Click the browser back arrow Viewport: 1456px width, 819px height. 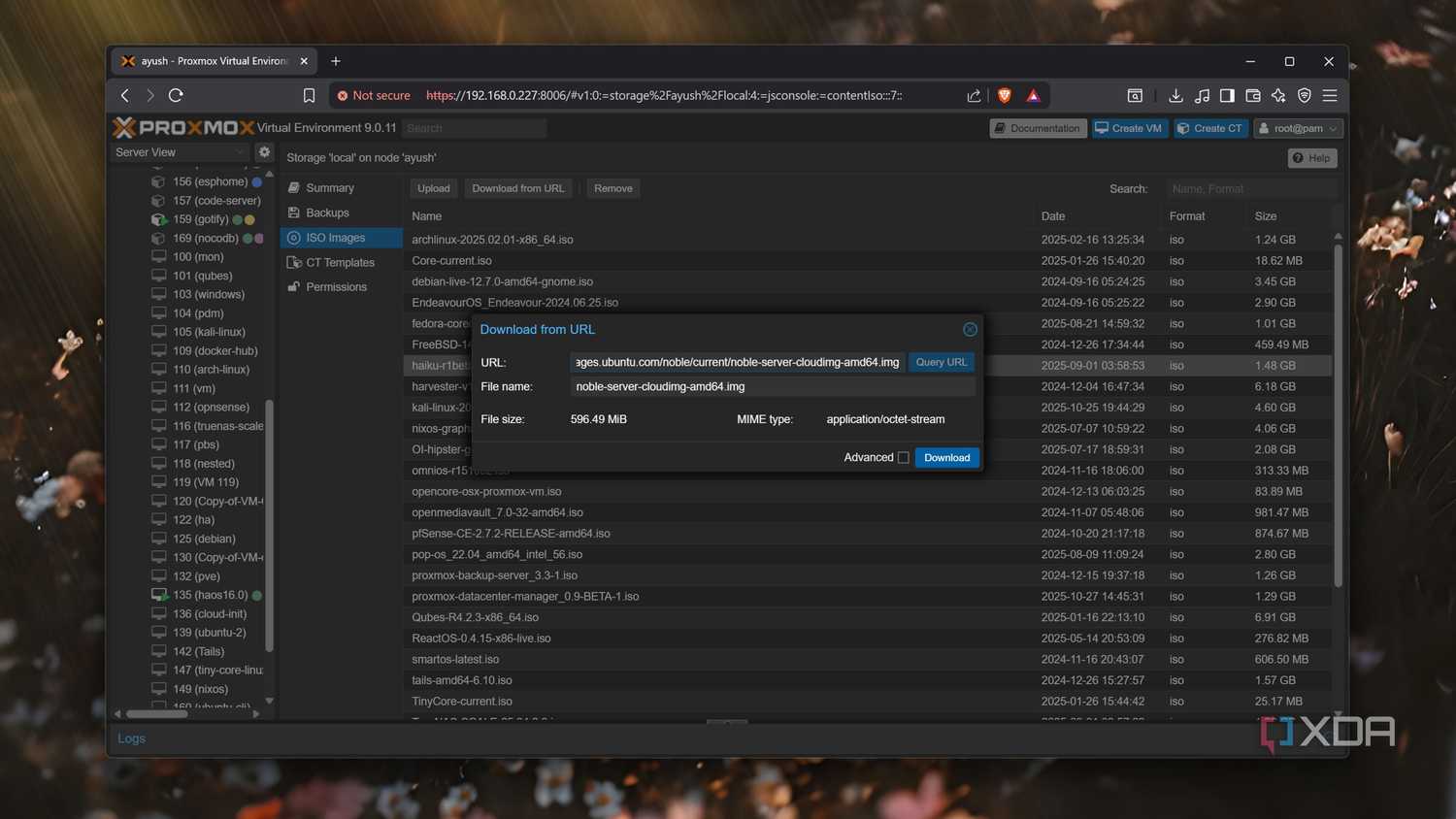[x=125, y=95]
